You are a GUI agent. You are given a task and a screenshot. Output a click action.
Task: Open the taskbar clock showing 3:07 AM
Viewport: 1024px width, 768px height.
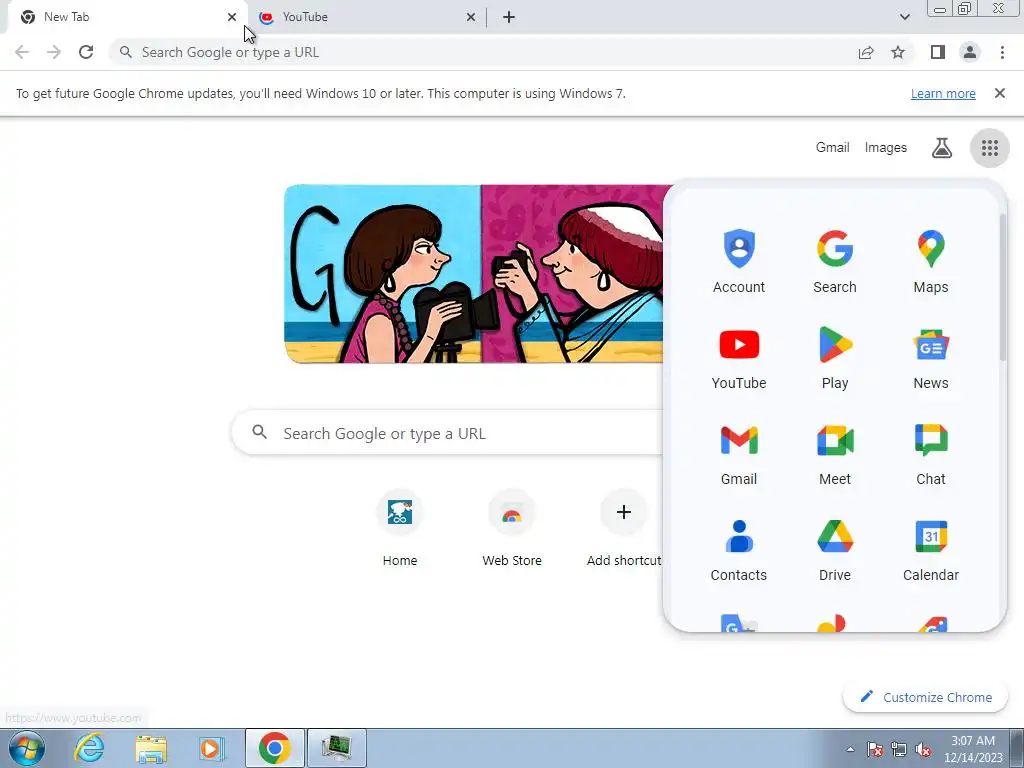(973, 749)
